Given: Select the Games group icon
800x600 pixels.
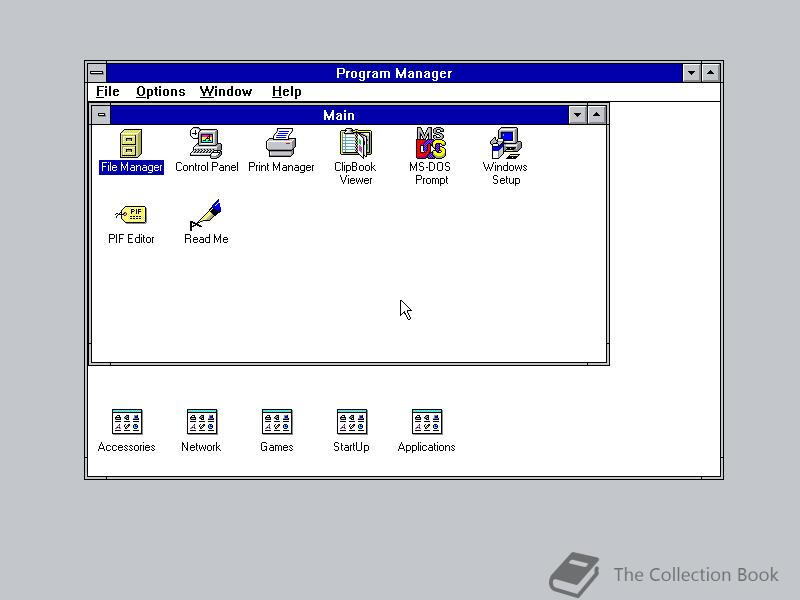Looking at the screenshot, I should [x=277, y=422].
